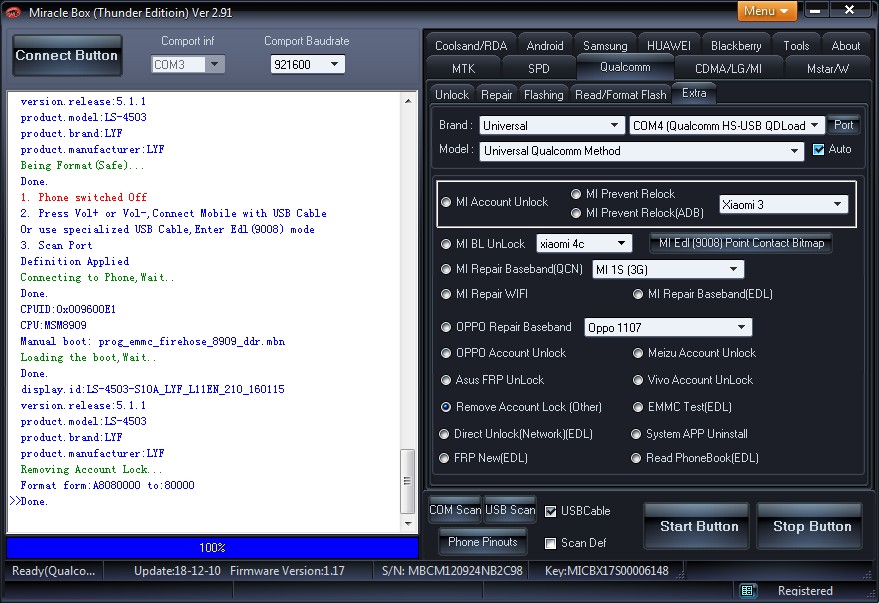
Task: Click the blue 100% progress bar
Action: pos(212,548)
